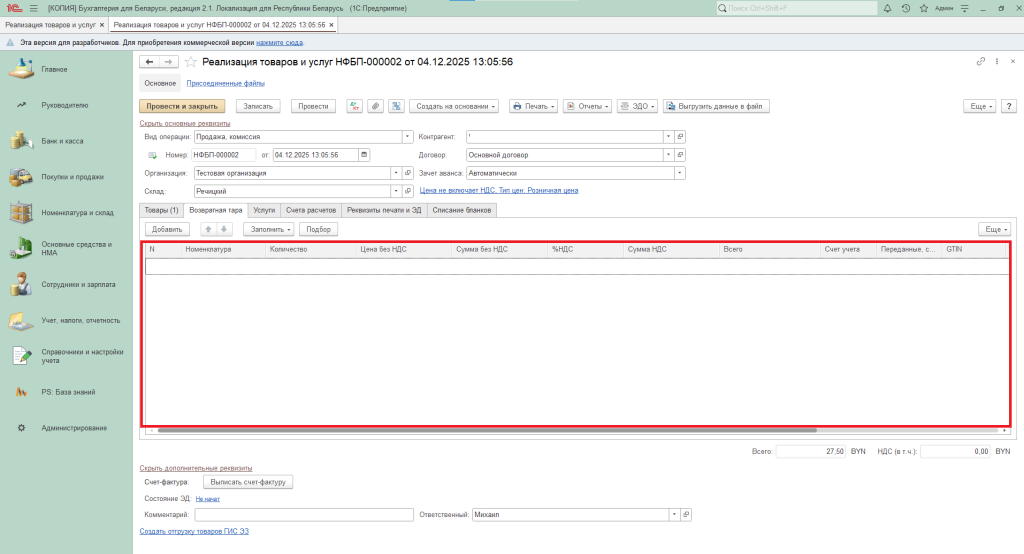Click Провести и закрыть button
The image size is (1024, 554).
click(182, 106)
